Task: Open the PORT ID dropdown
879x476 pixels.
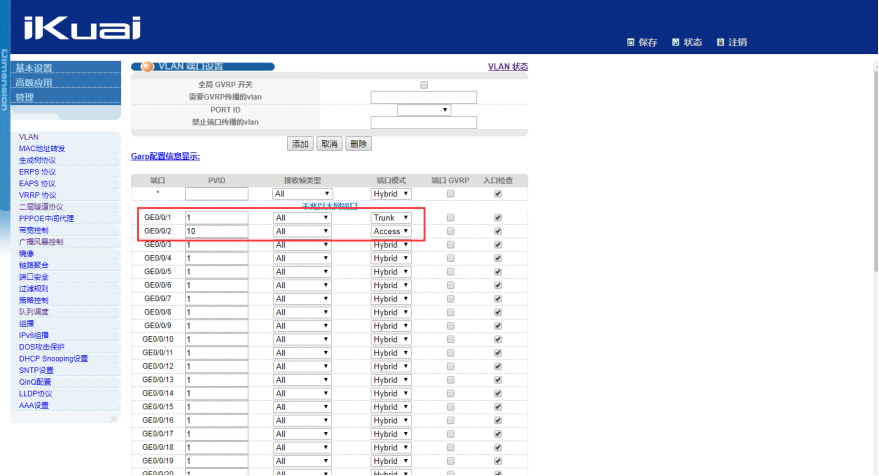Action: pos(424,110)
